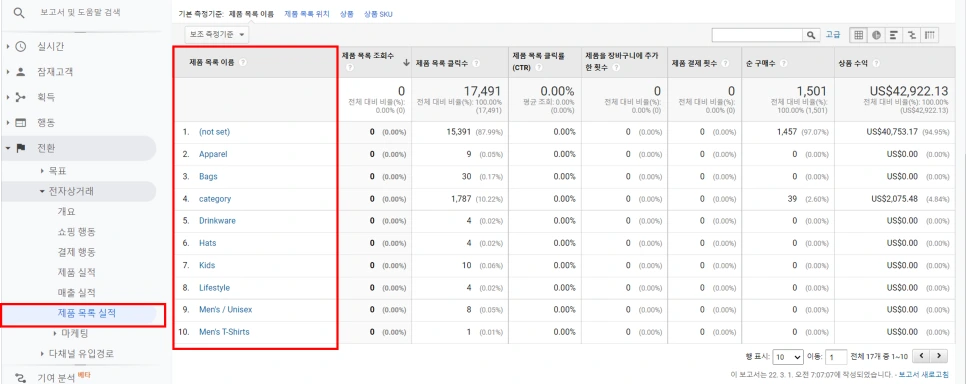The width and height of the screenshot is (966, 384).
Task: Expand the 실시간 section arrow
Action: 7,46
